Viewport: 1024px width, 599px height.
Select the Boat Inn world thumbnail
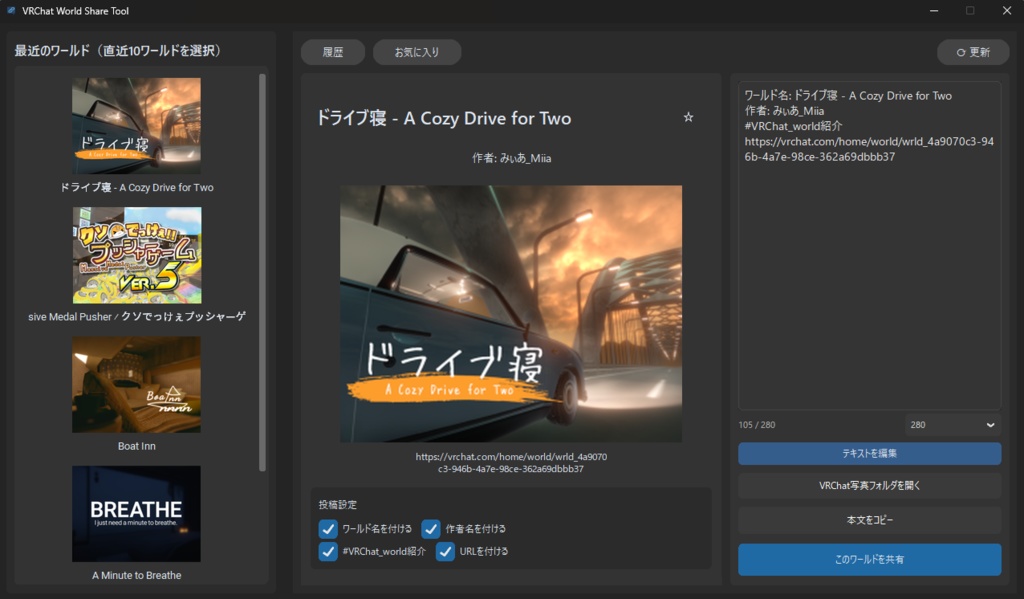[136, 384]
